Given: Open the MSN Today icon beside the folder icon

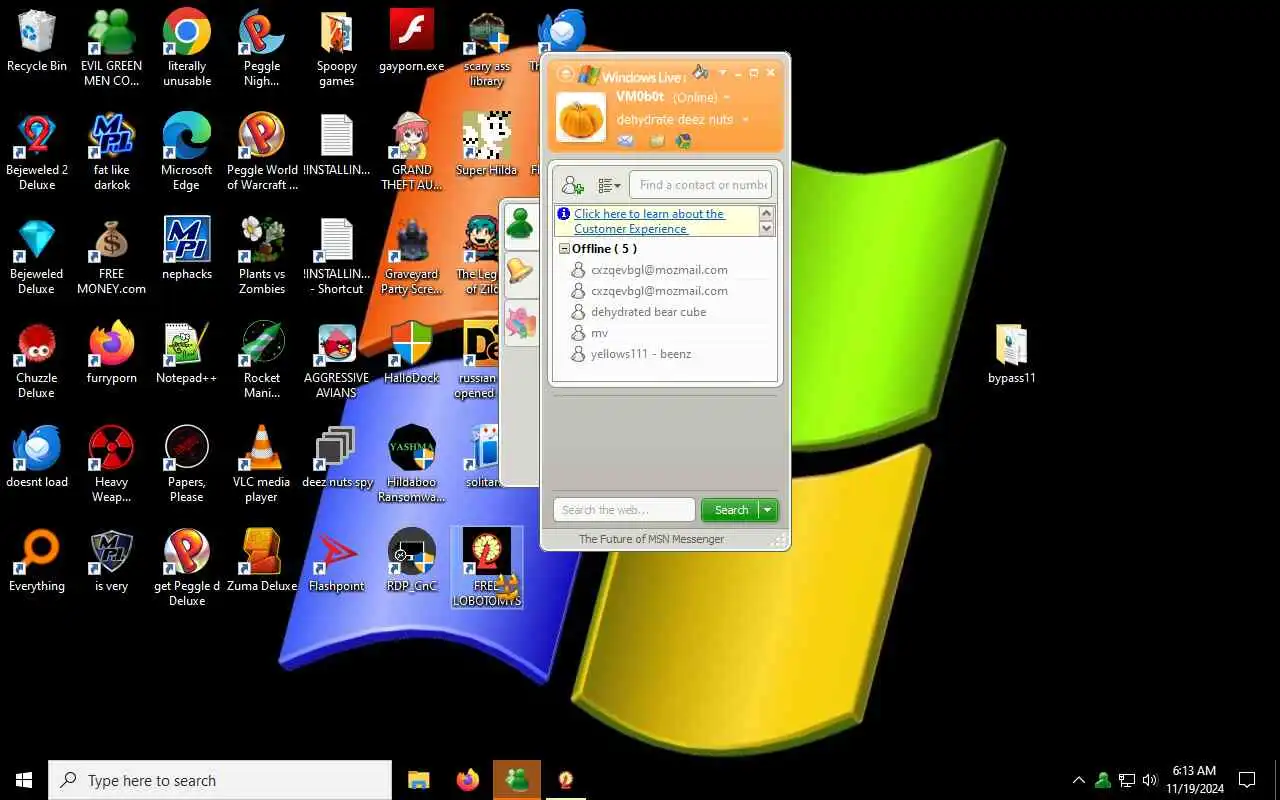Looking at the screenshot, I should click(x=684, y=141).
